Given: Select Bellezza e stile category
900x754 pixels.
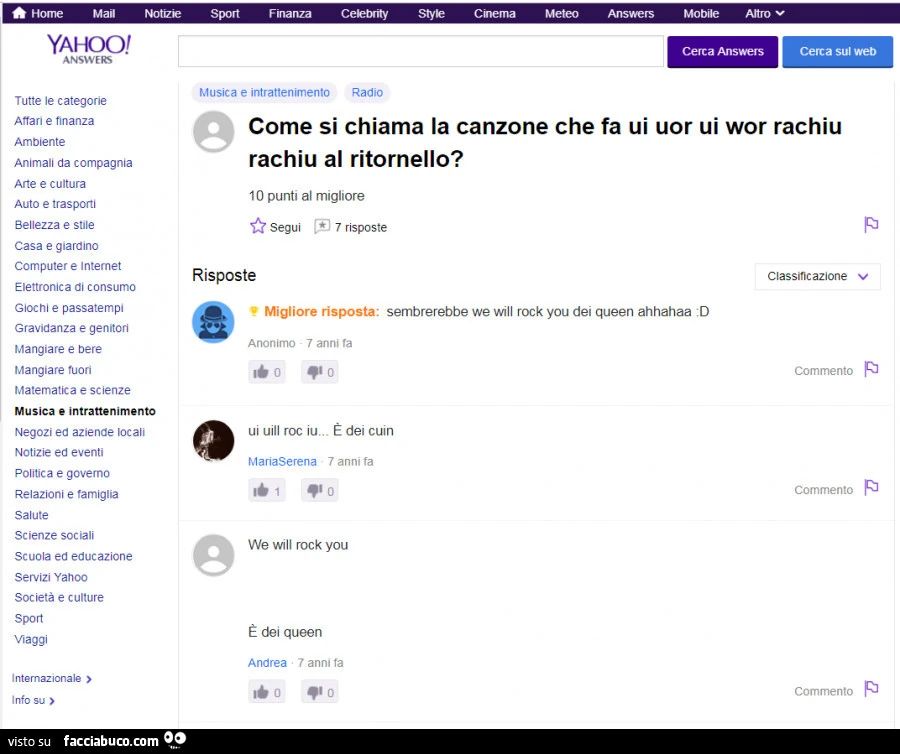Looking at the screenshot, I should click(55, 225).
